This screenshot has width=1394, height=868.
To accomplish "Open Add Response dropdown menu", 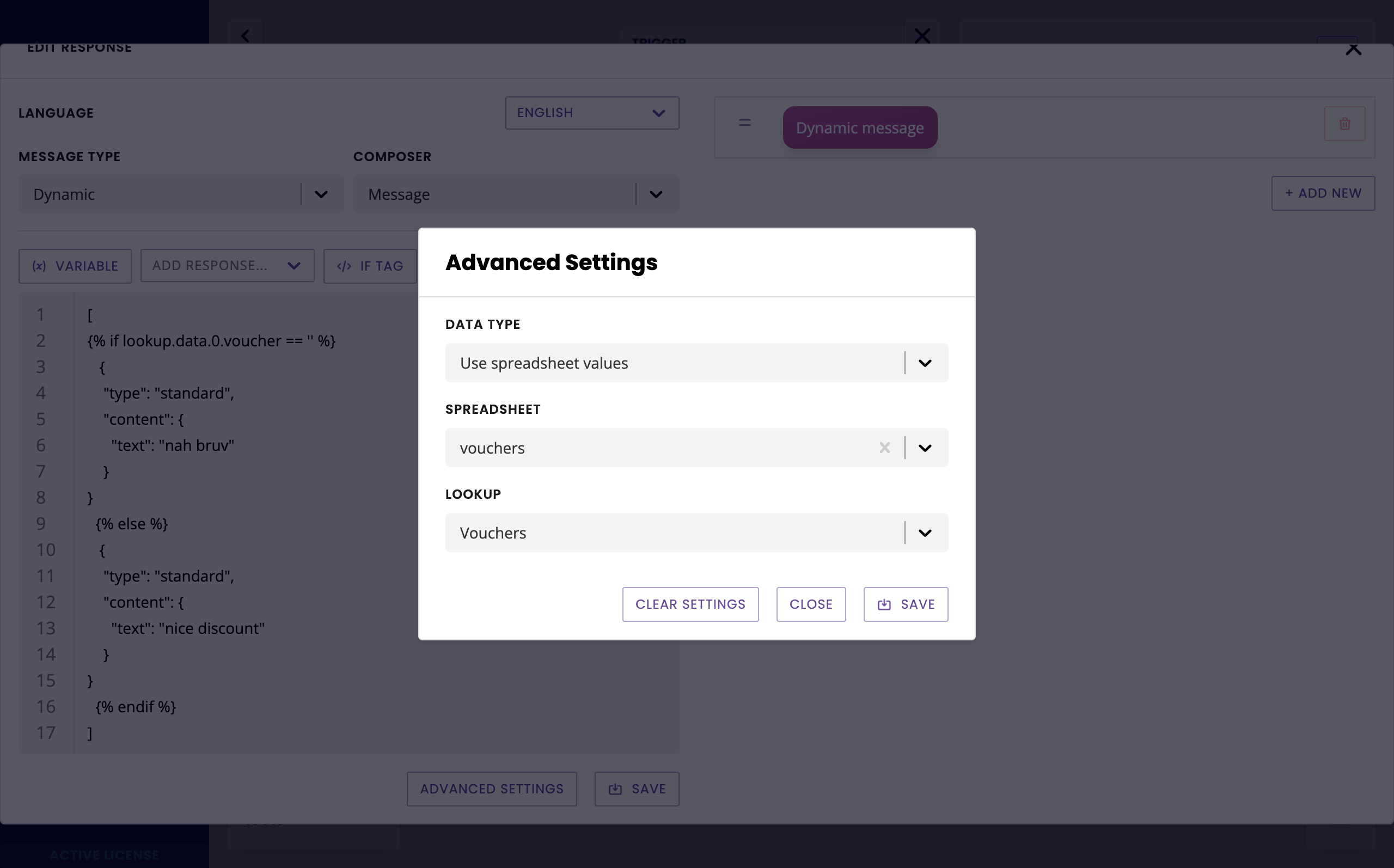I will (x=227, y=266).
